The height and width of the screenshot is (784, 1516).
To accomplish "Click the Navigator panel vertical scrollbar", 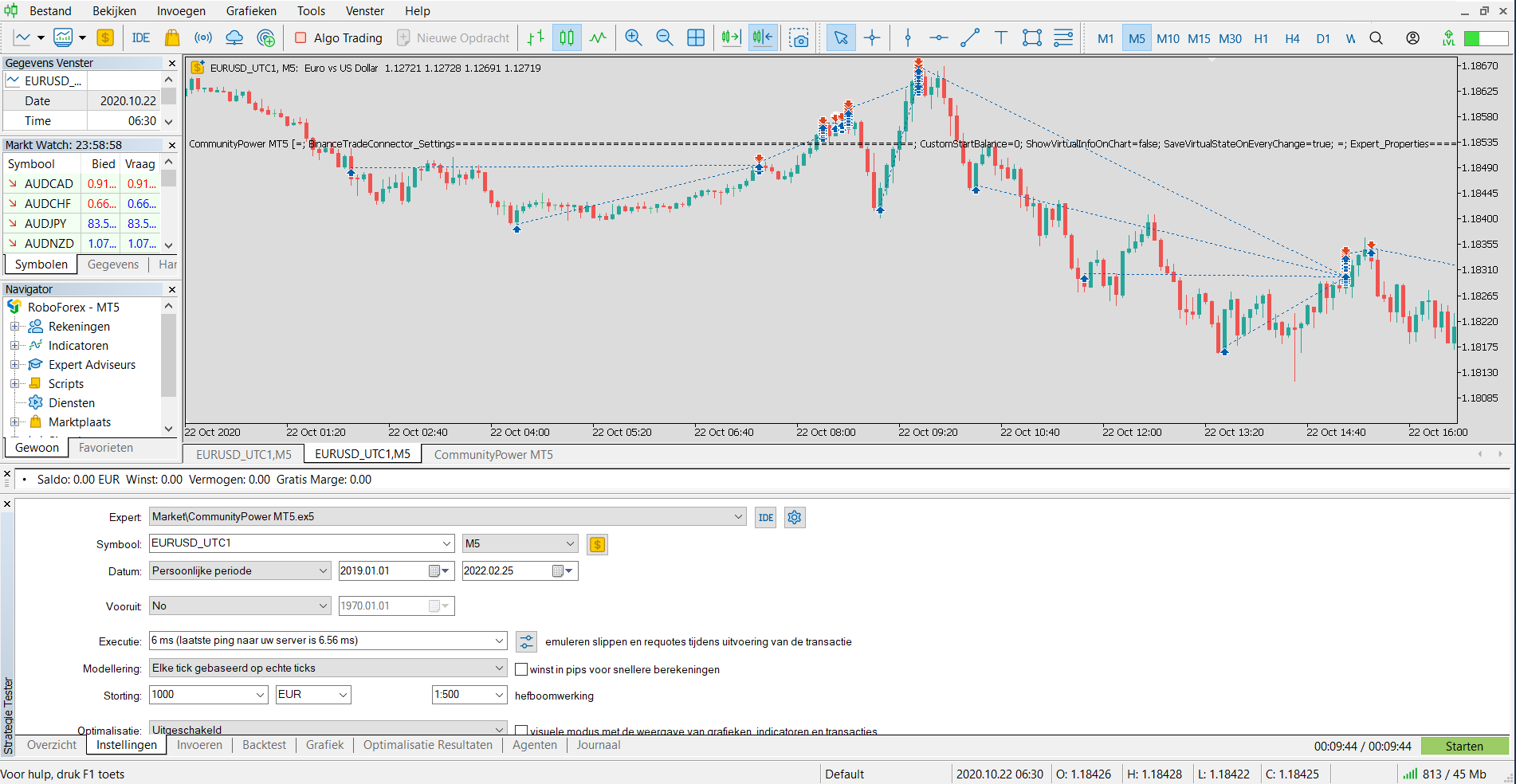I will 168,367.
